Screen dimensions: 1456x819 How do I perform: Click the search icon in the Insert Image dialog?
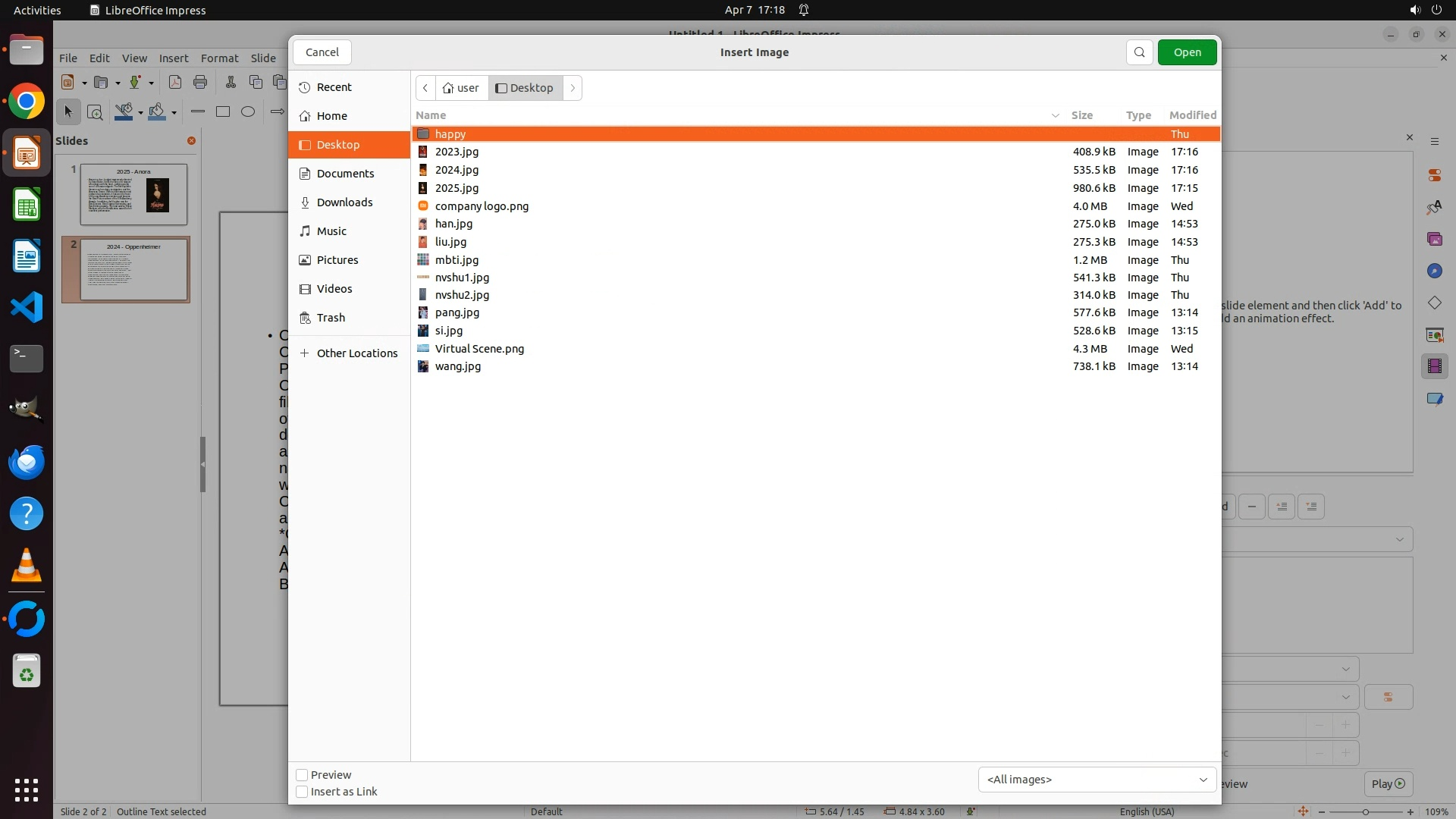(1139, 52)
